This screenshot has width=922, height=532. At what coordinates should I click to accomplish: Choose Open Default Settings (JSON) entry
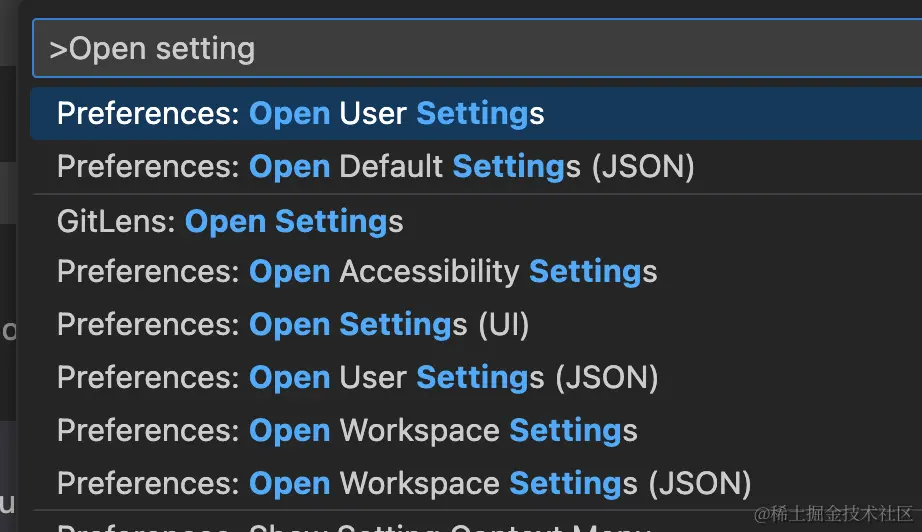[x=375, y=166]
